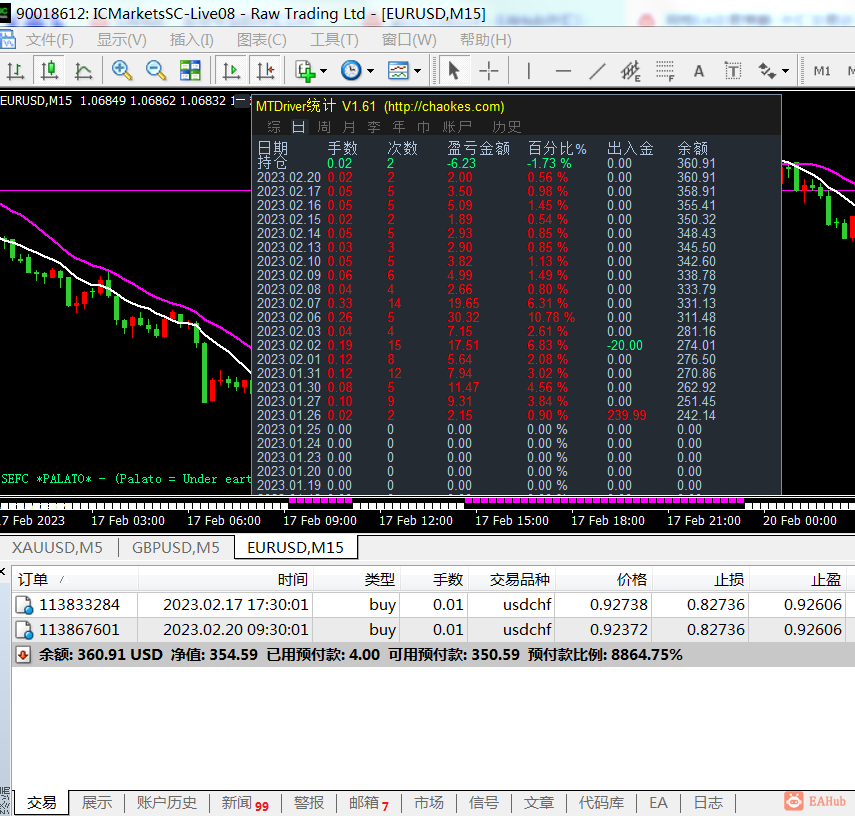Click the chart templates icon
The image size is (855, 816).
click(398, 71)
